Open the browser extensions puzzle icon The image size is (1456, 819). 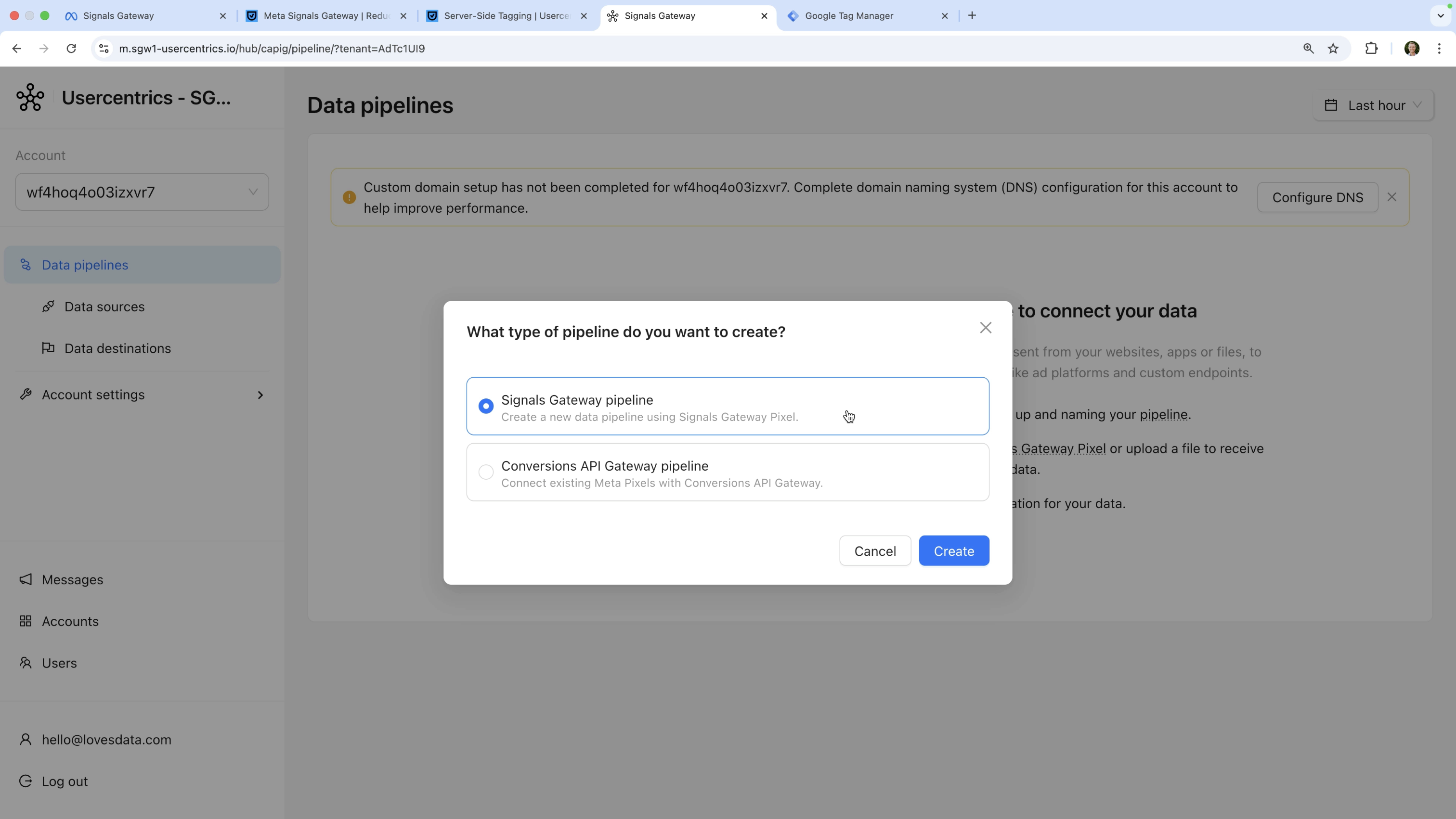point(1371,49)
